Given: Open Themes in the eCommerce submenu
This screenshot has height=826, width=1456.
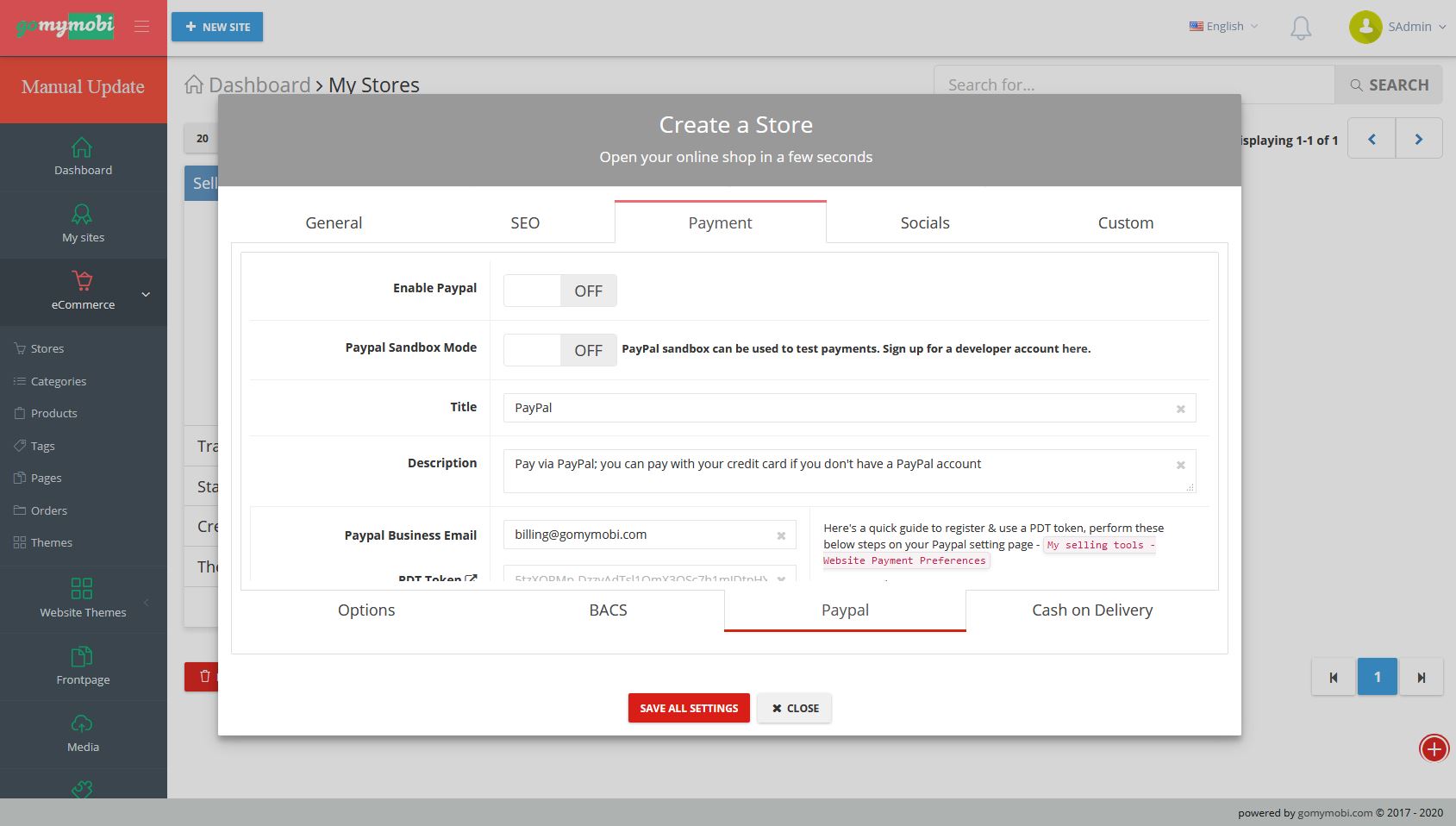Looking at the screenshot, I should tap(52, 542).
